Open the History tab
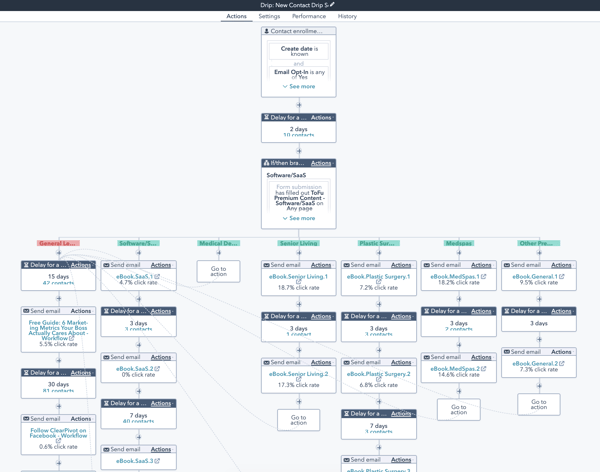The height and width of the screenshot is (472, 600). click(x=347, y=16)
